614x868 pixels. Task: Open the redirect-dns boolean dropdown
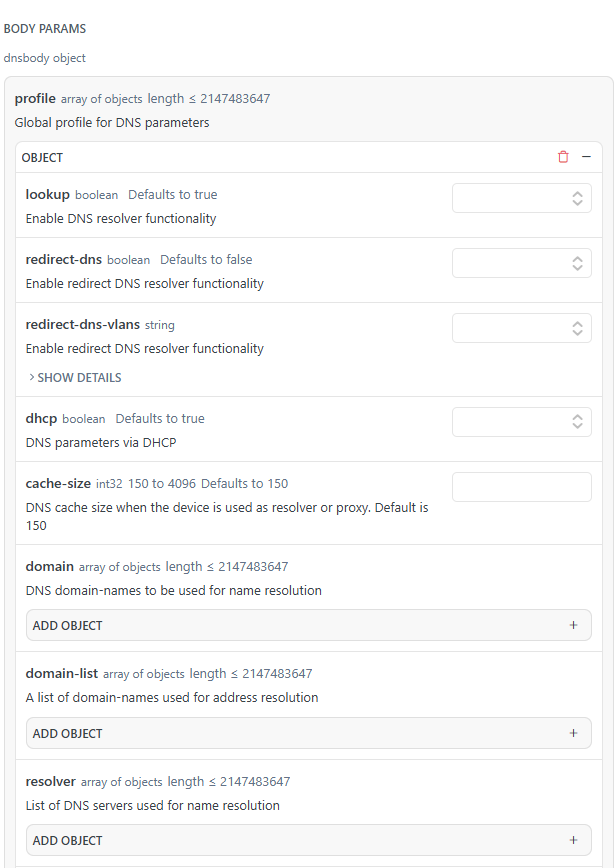point(522,263)
